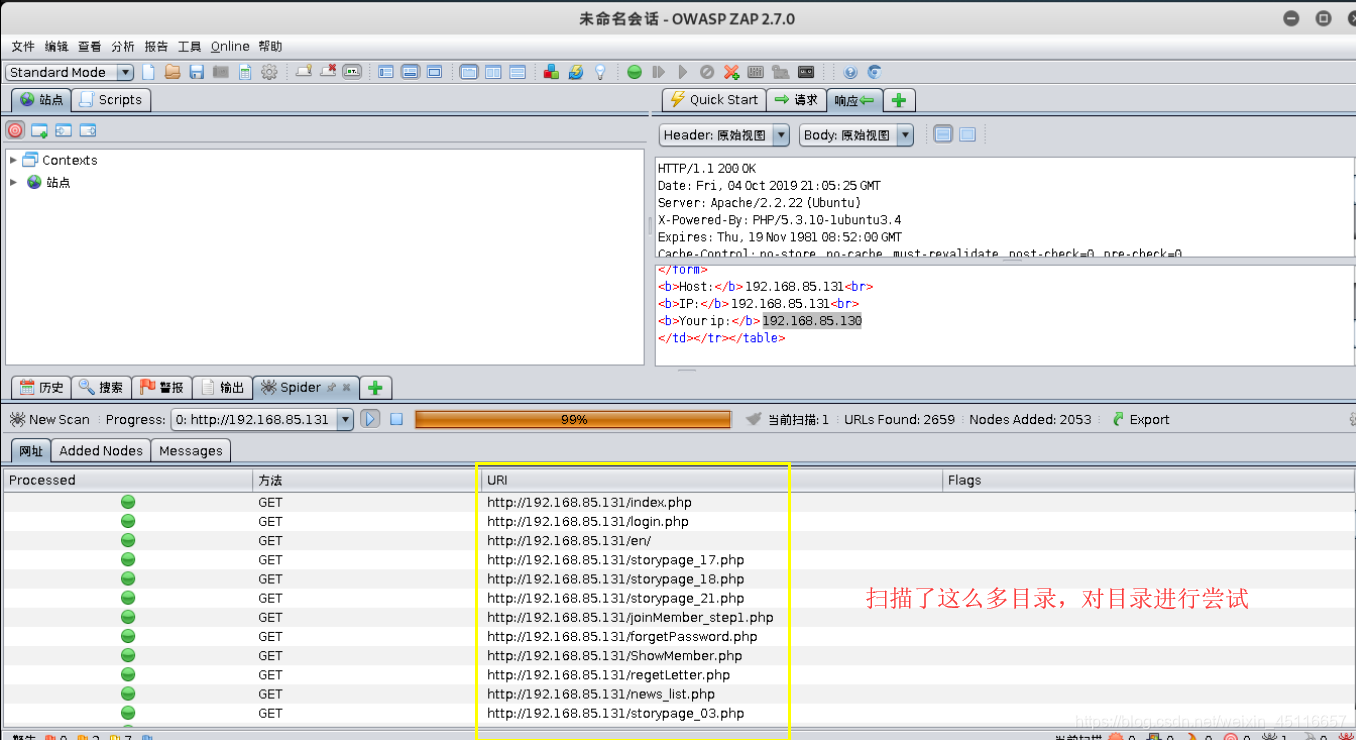Expand the 站点 tree node

point(13,182)
